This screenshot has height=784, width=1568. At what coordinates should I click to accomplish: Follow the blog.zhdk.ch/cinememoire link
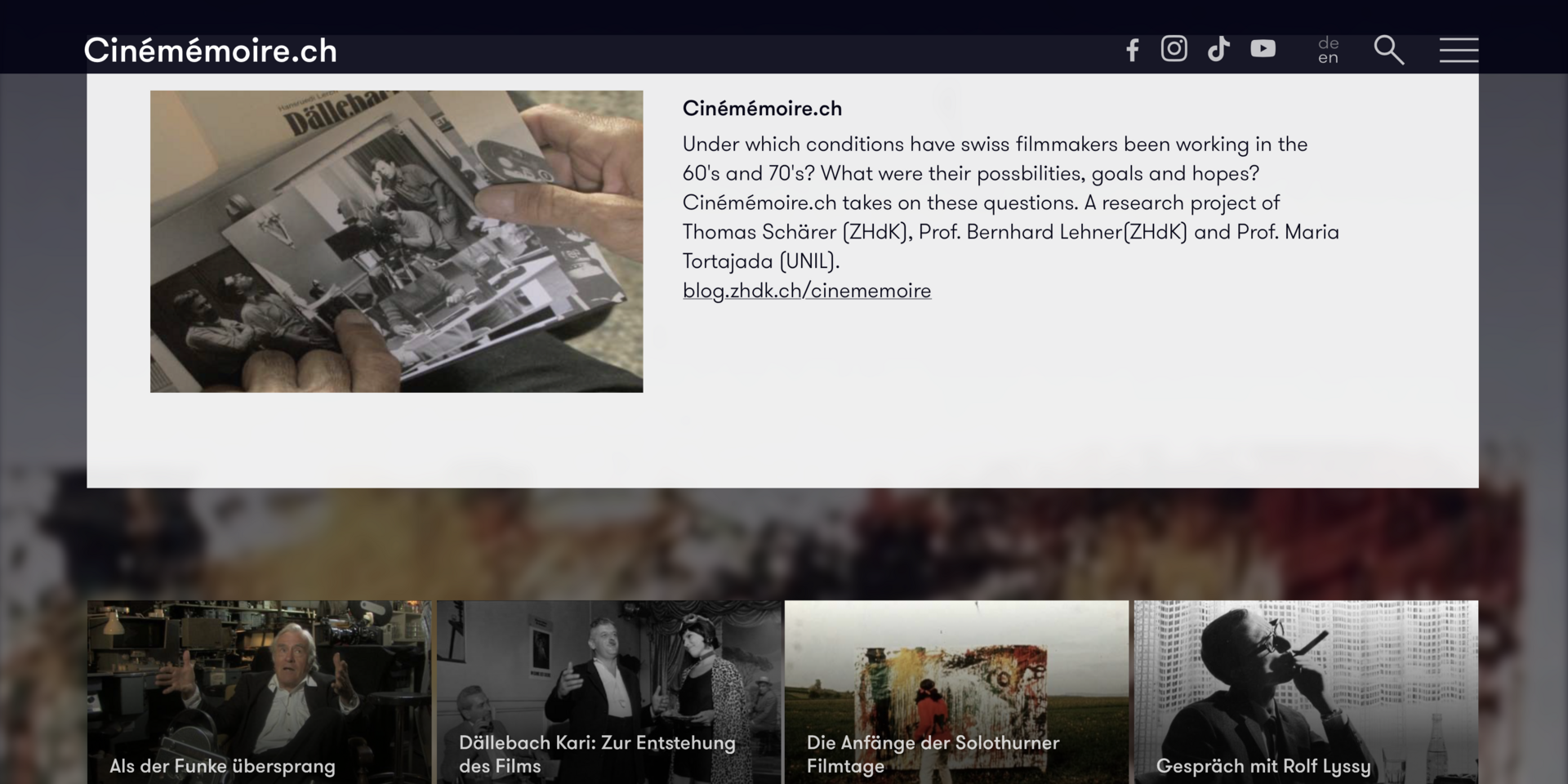tap(806, 291)
